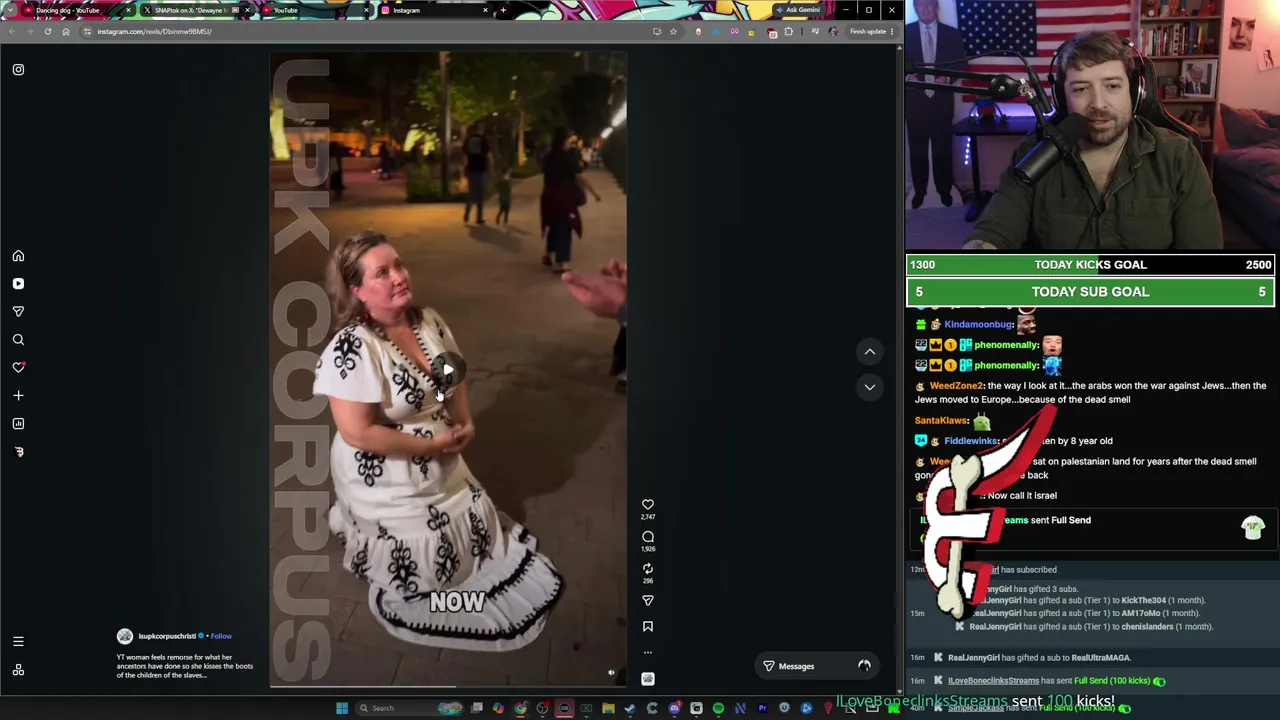The image size is (1280, 720).
Task: Open comments on the reel
Action: click(x=648, y=537)
